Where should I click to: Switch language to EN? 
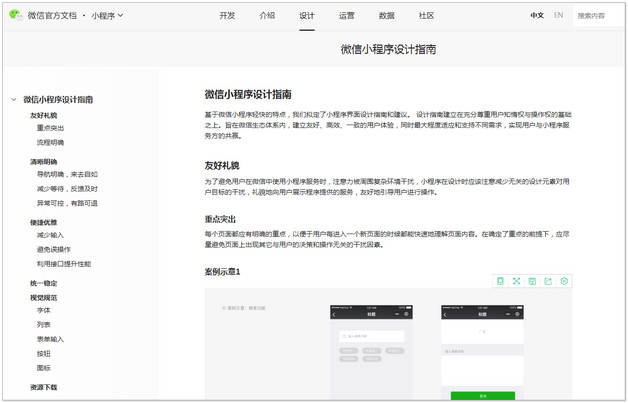point(558,15)
